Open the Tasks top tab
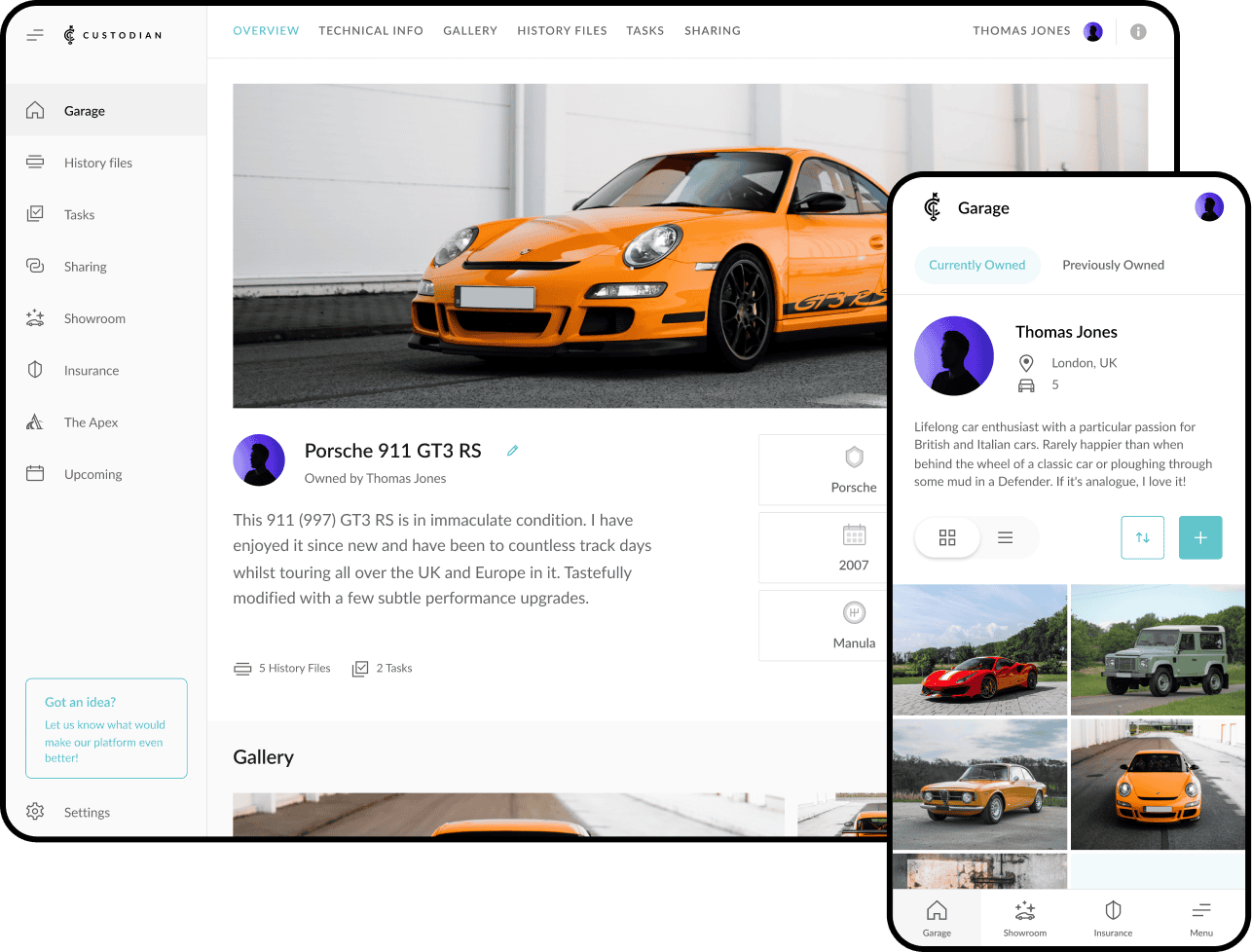The image size is (1252, 952). coord(644,31)
